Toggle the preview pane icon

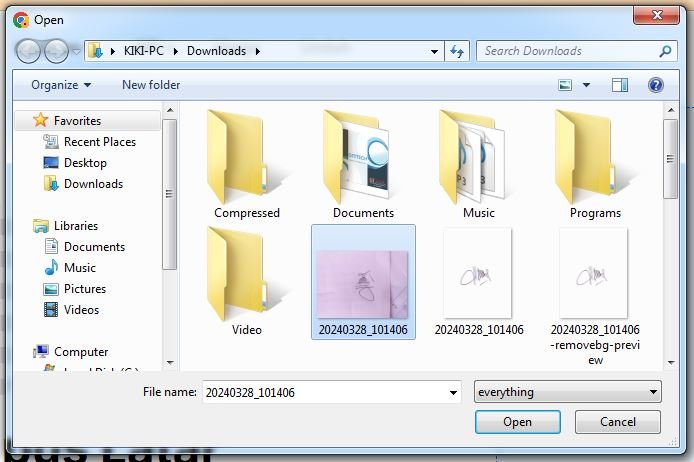(x=620, y=85)
